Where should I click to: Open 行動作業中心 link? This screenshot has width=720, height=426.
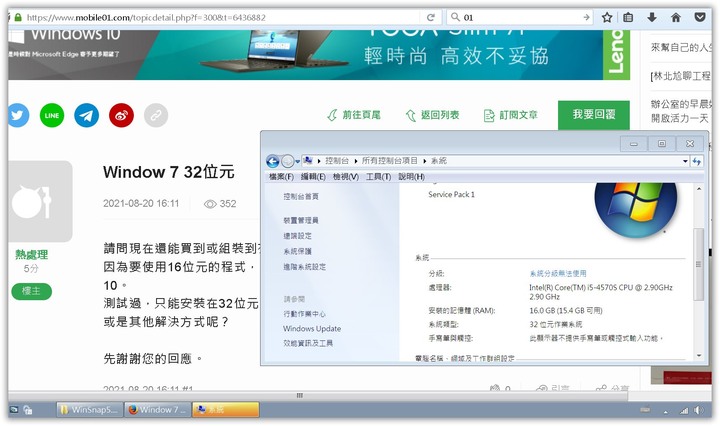point(304,314)
